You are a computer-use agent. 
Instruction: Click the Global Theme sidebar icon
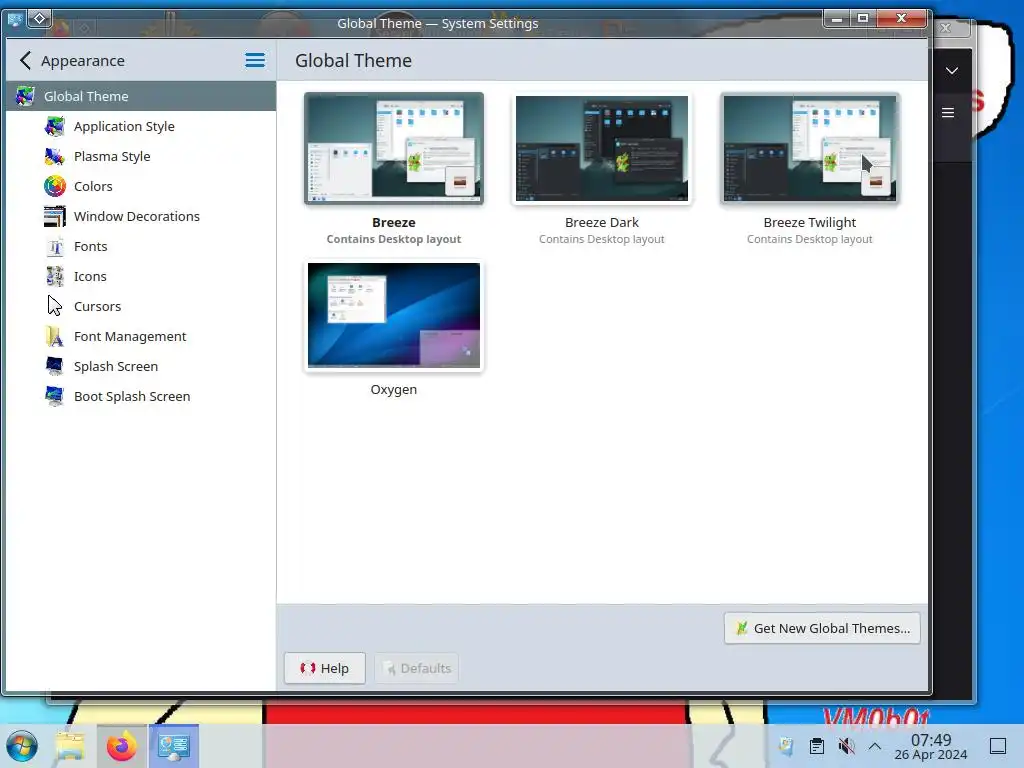pos(25,96)
